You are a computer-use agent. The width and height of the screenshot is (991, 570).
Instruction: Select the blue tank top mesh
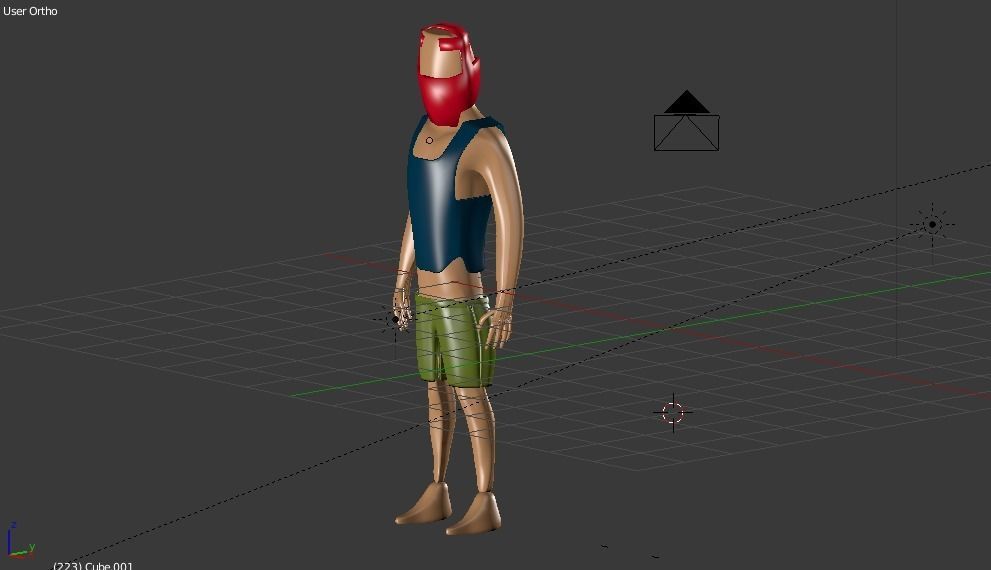coord(450,196)
